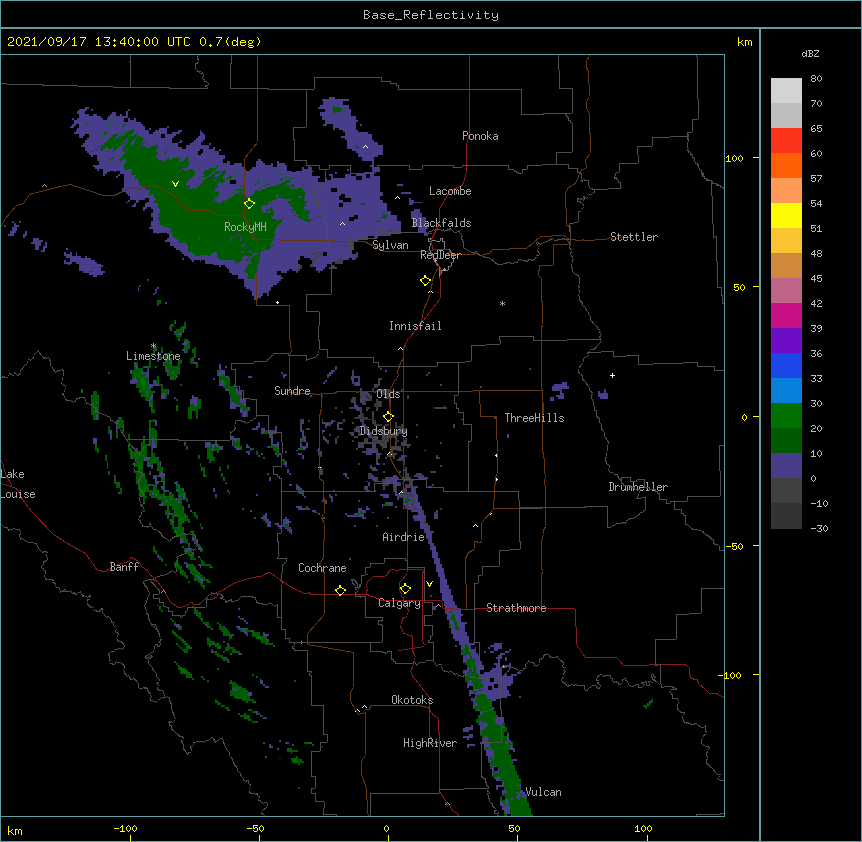The height and width of the screenshot is (842, 862).
Task: Select the yellow diamond marker above Calgary
Action: [405, 589]
